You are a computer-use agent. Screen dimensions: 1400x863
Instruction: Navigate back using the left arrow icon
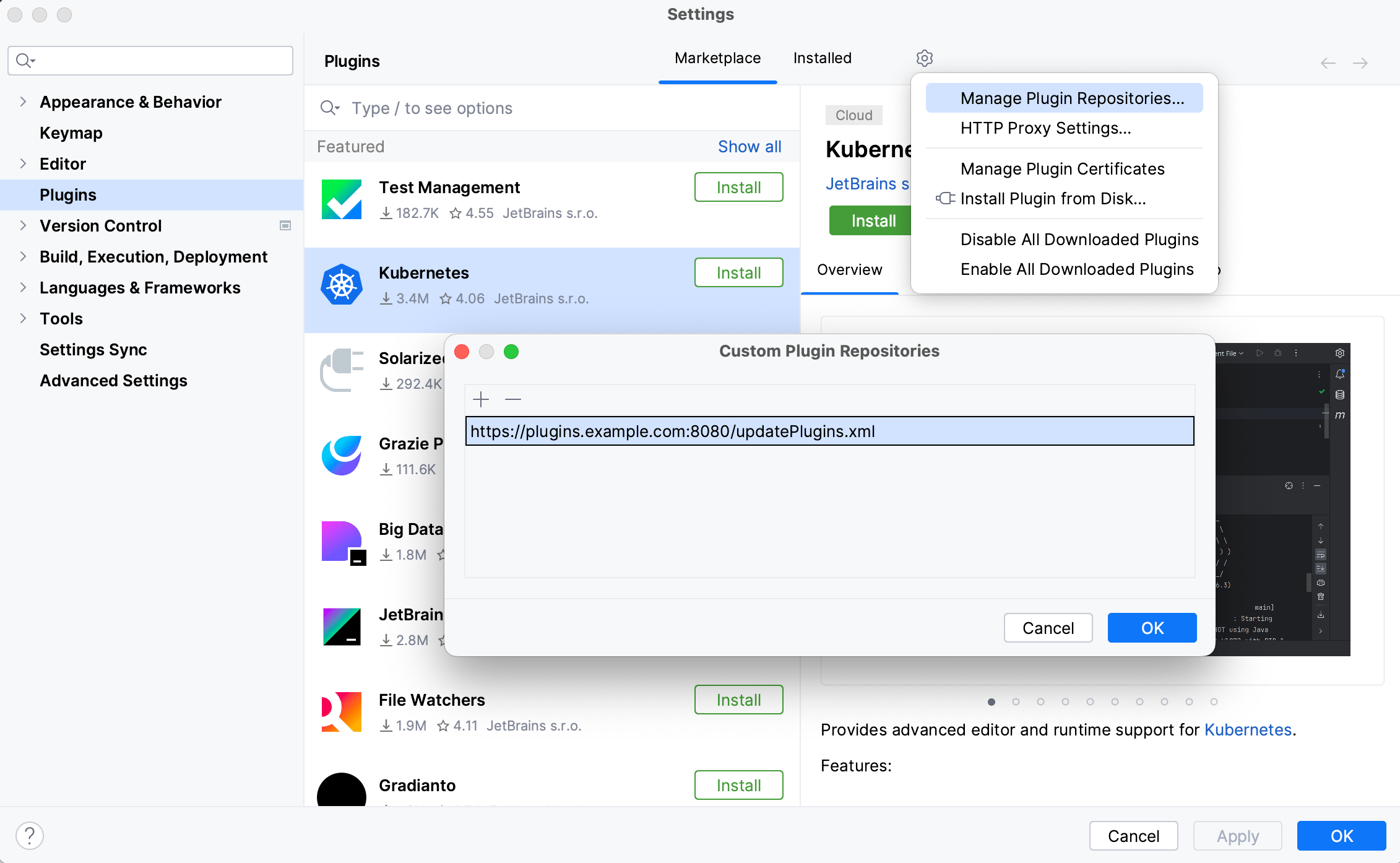click(x=1328, y=63)
